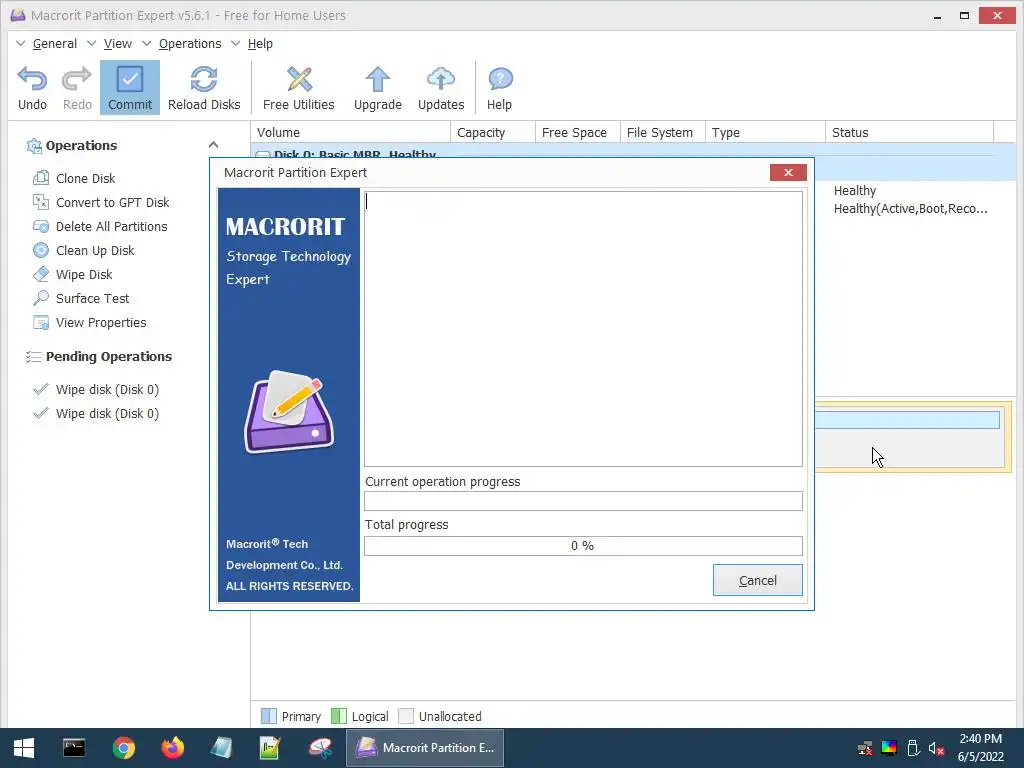
Task: Select second pending Wipe disk (Disk 0) entry
Action: [x=107, y=414]
